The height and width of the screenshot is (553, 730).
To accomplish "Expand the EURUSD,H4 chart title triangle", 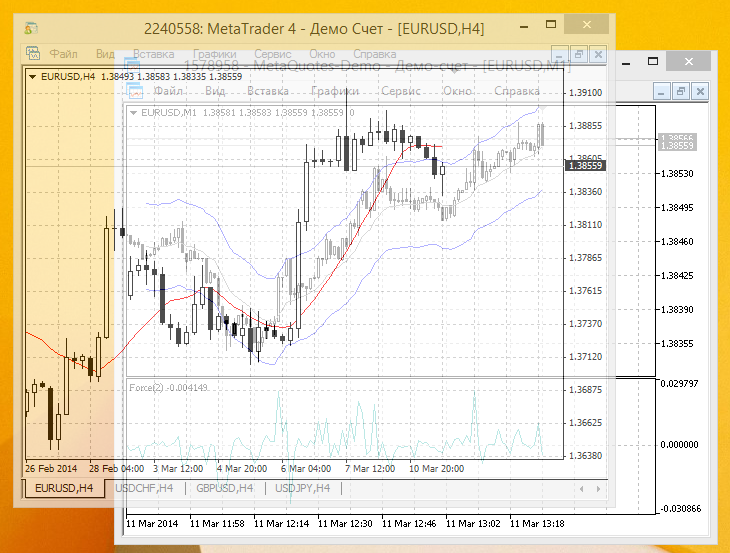I will pos(33,77).
